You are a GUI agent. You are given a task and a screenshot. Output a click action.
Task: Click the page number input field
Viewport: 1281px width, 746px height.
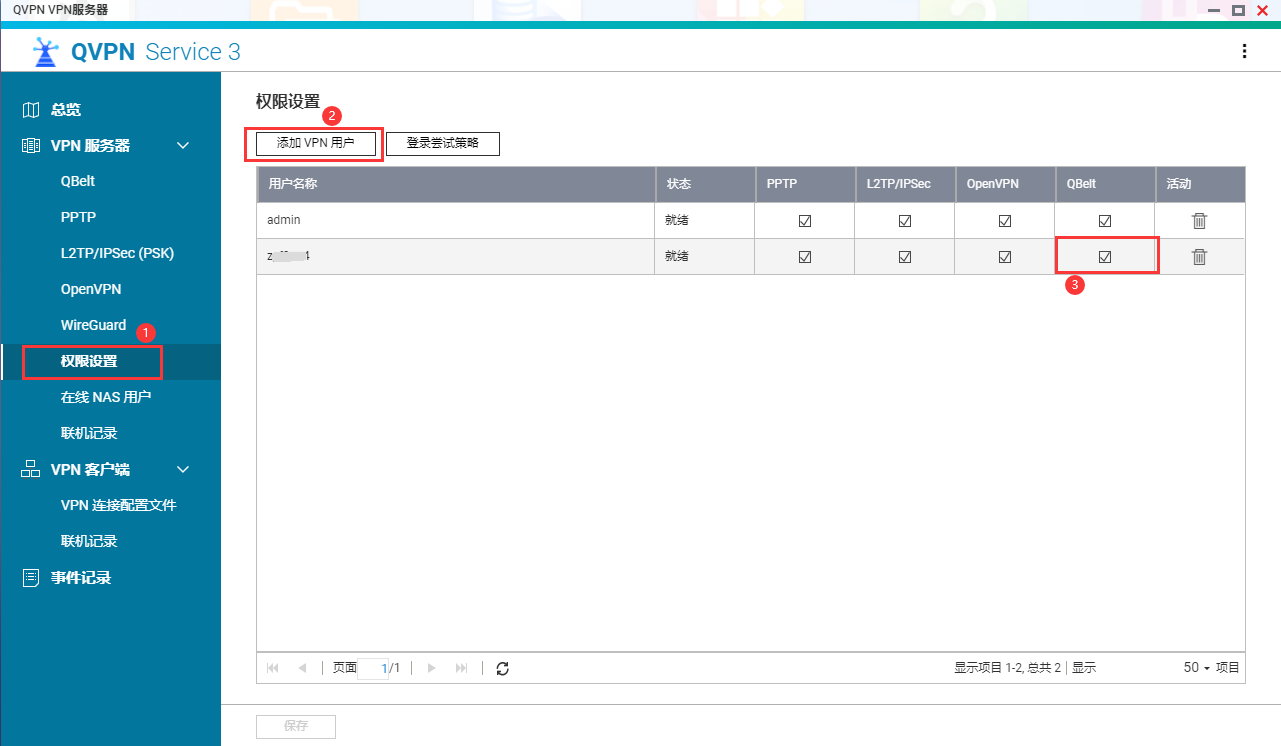point(372,668)
